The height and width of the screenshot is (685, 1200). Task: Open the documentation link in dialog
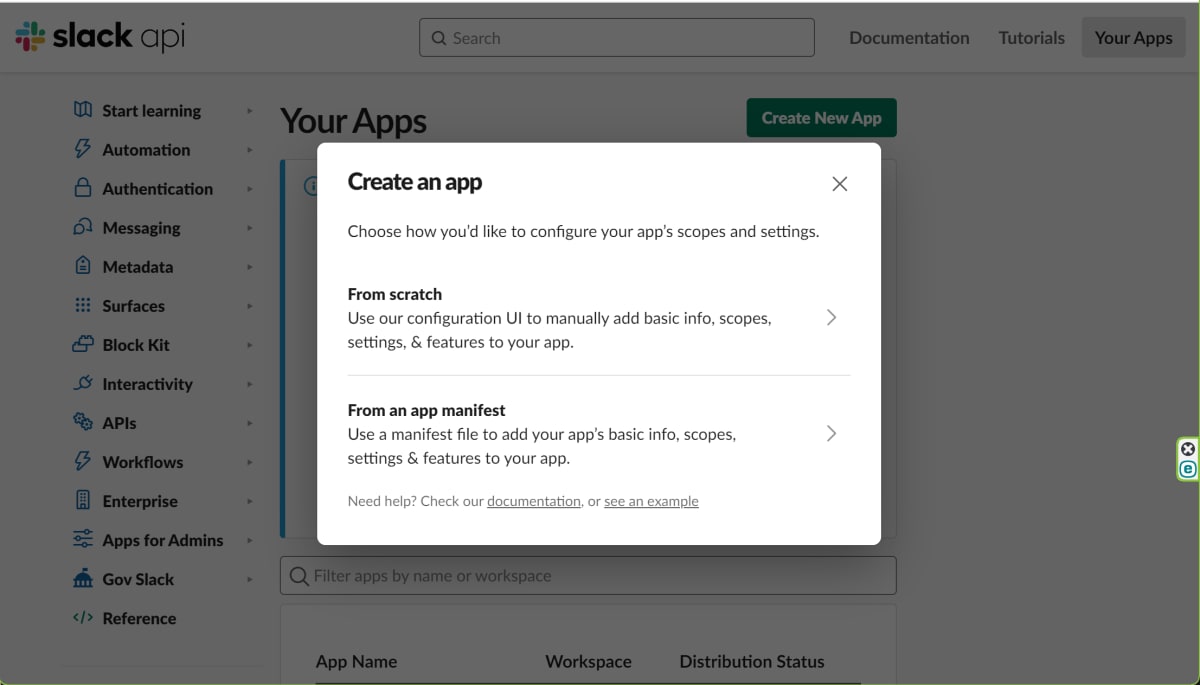coord(534,501)
